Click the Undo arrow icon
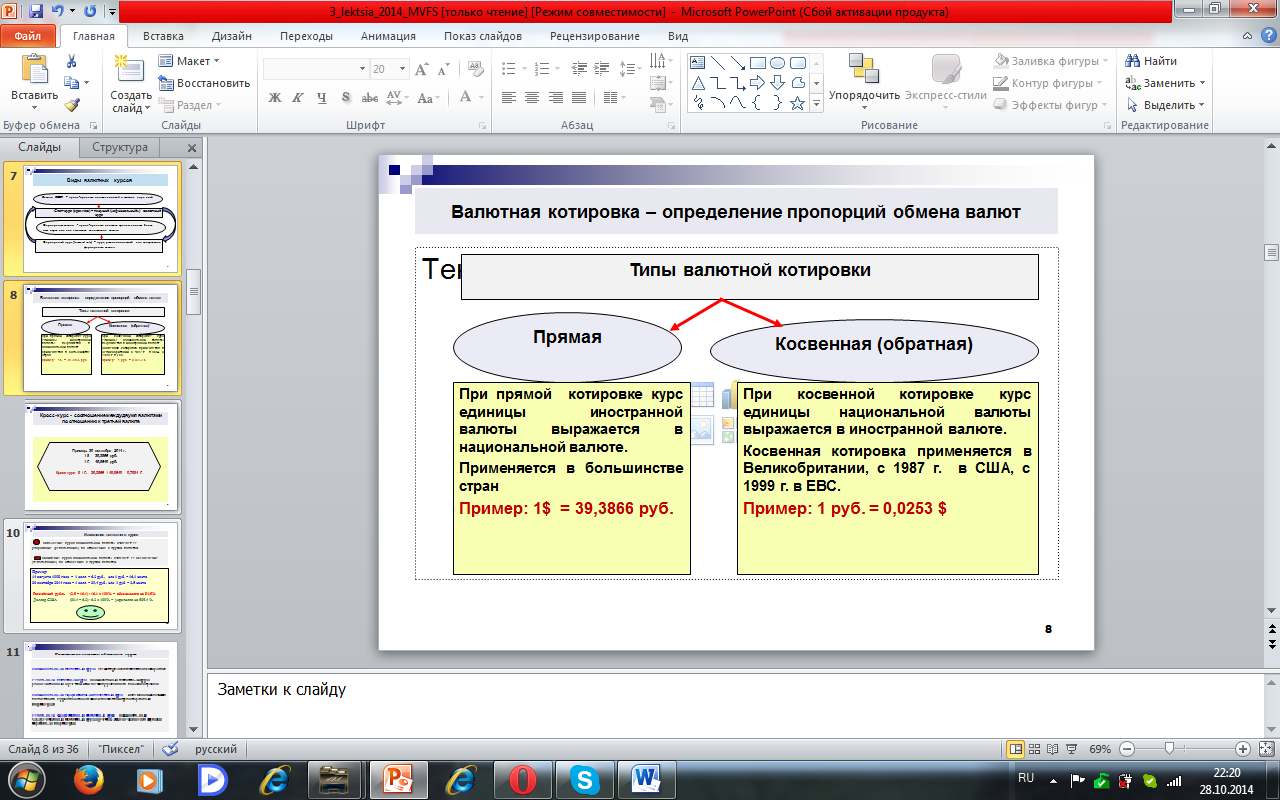Viewport: 1280px width, 800px height. [58, 12]
